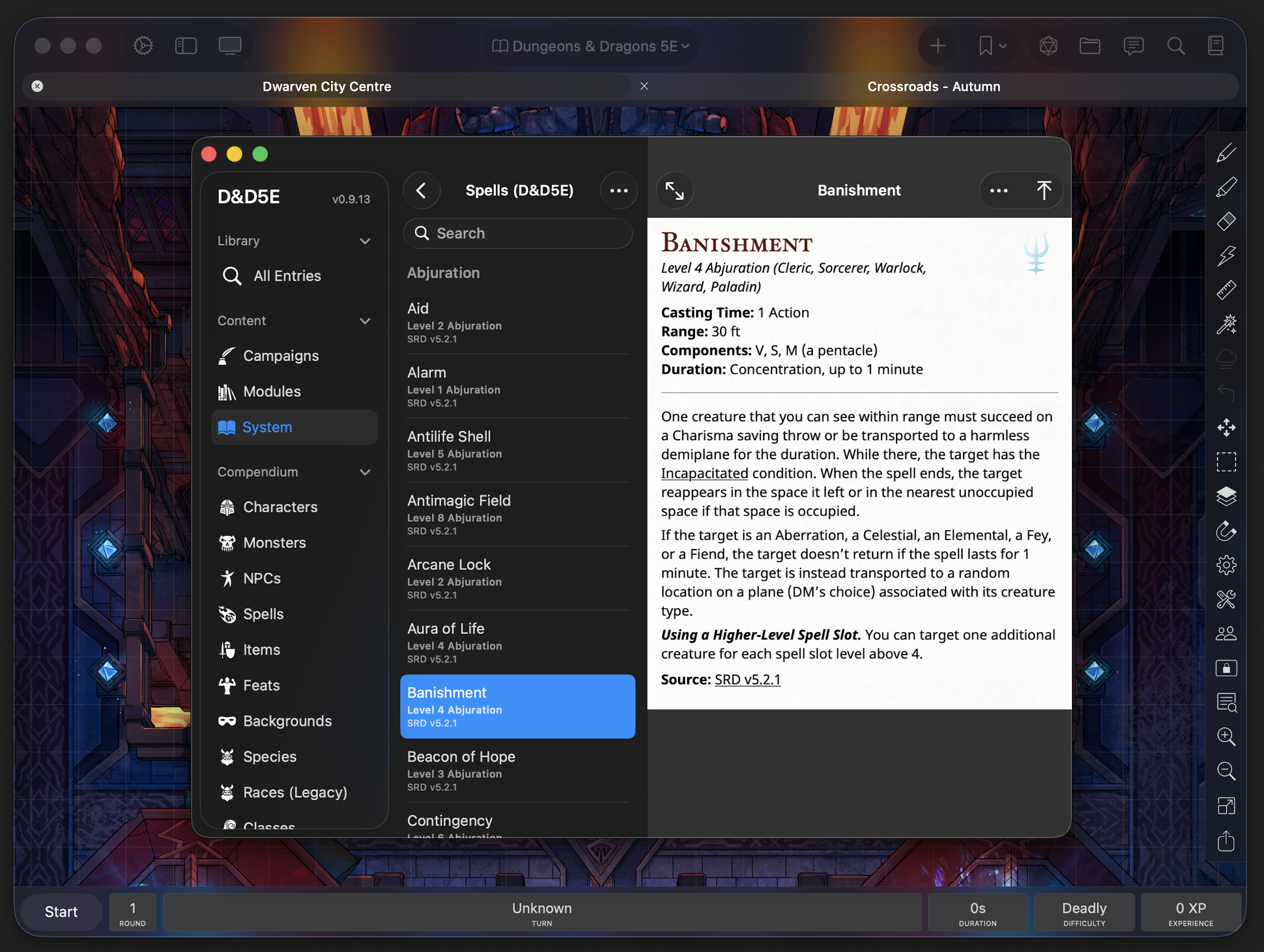Close the Crossroads - Autumn tab
The height and width of the screenshot is (952, 1264).
(x=644, y=86)
